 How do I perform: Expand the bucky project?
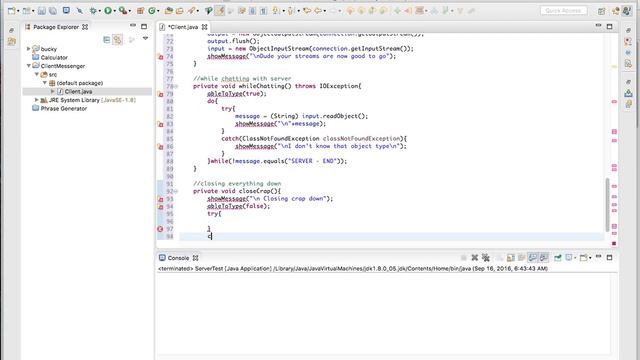pos(29,49)
